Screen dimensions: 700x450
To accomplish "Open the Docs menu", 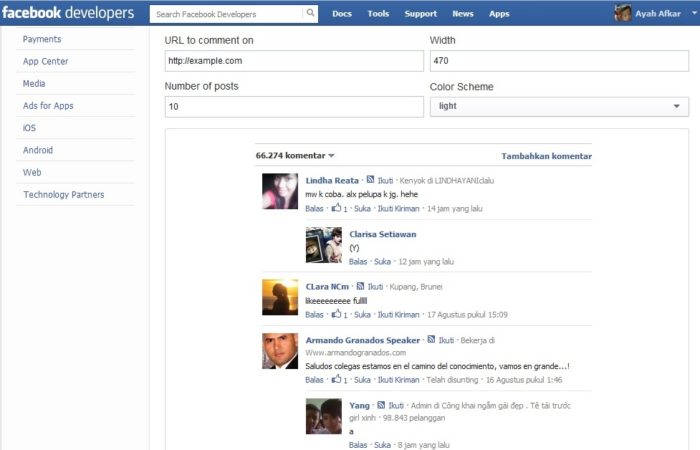I will pyautogui.click(x=342, y=13).
